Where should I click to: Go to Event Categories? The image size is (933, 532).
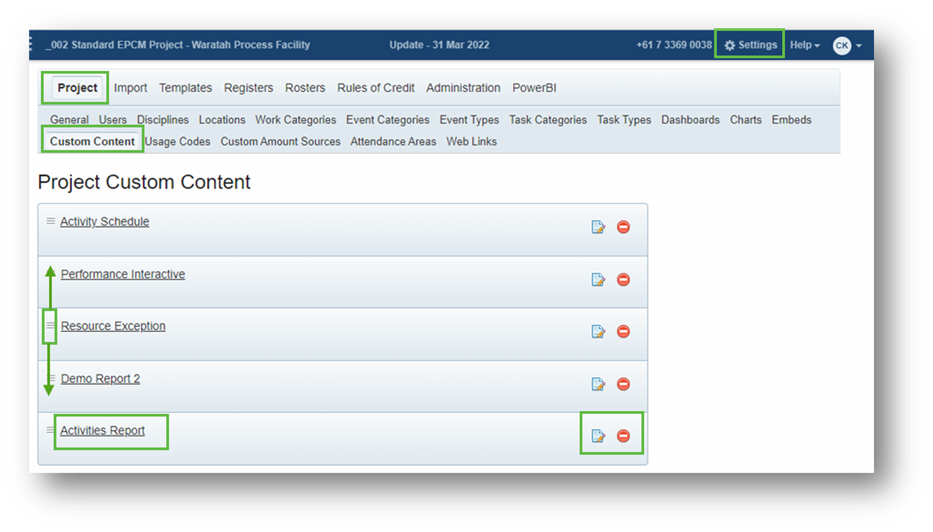pyautogui.click(x=387, y=120)
